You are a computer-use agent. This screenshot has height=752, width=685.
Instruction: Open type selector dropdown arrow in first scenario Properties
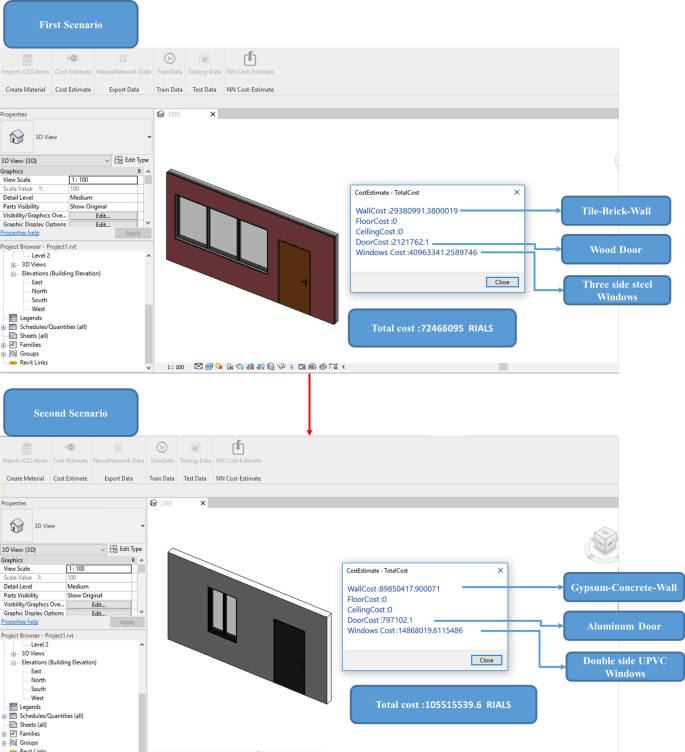pyautogui.click(x=149, y=137)
